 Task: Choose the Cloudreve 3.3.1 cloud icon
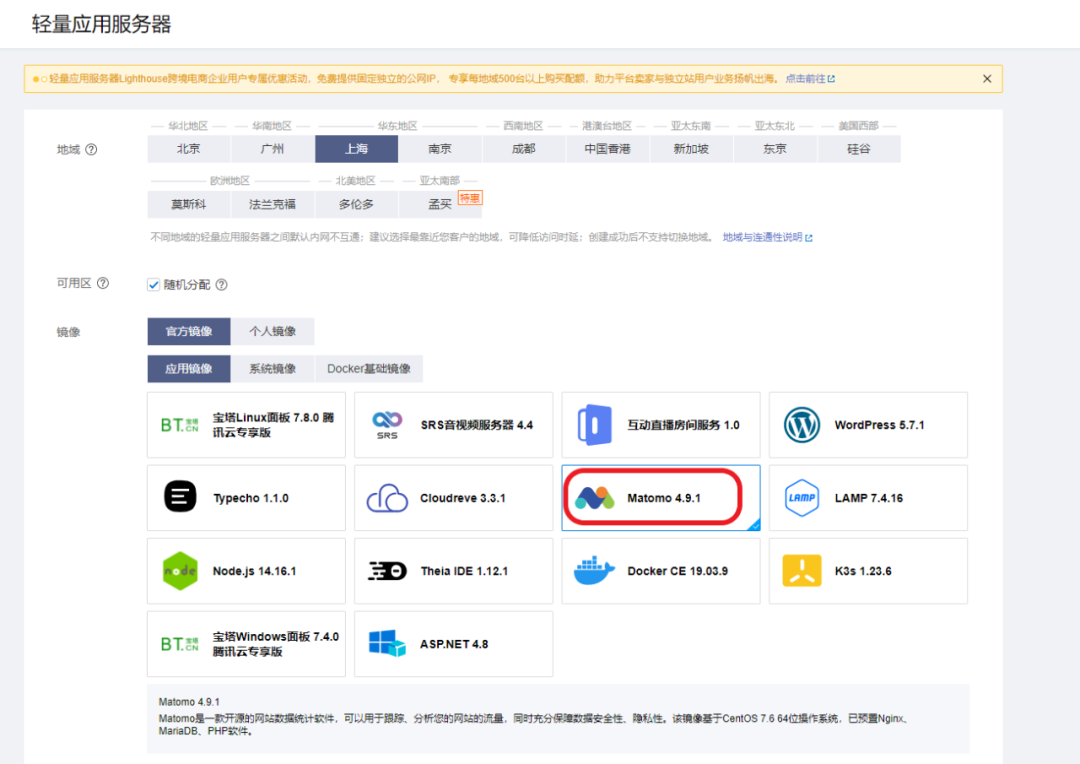click(x=387, y=498)
